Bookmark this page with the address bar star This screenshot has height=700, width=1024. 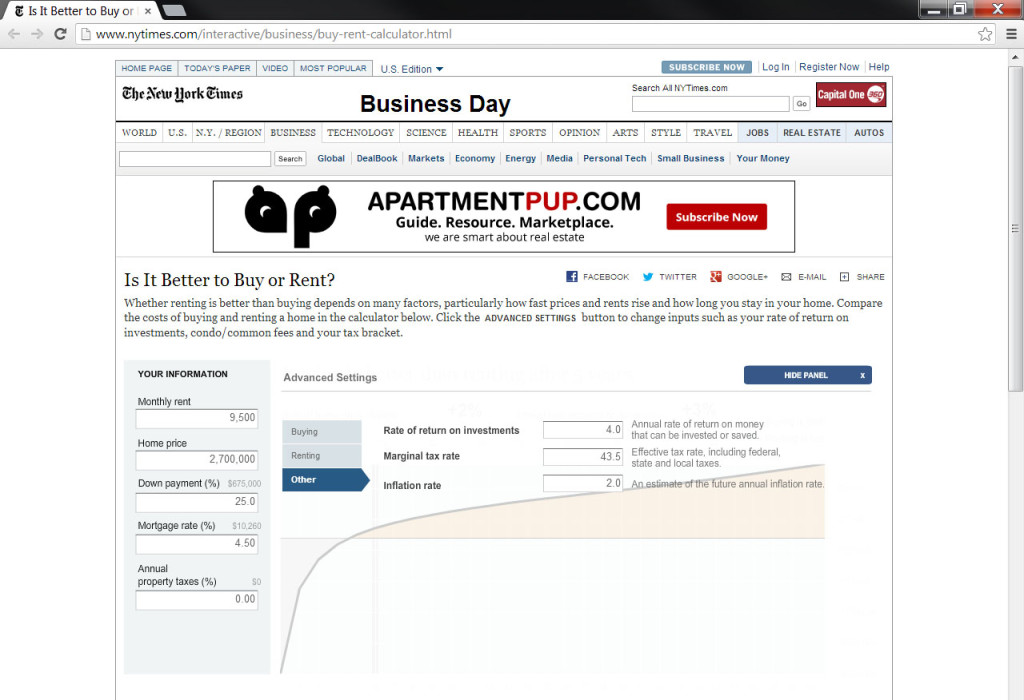983,32
